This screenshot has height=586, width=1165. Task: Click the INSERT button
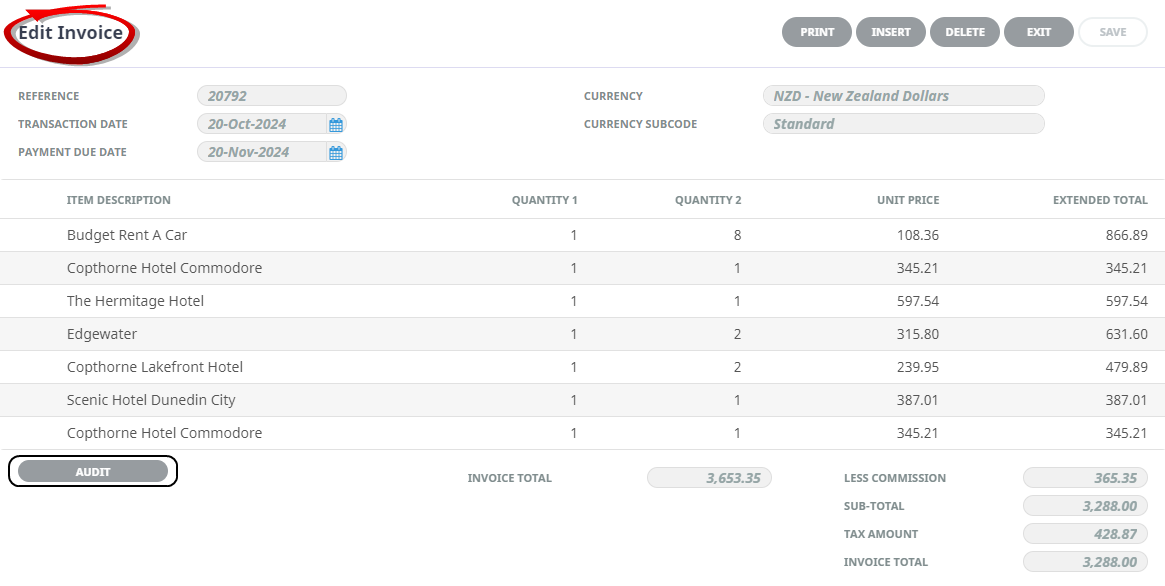pyautogui.click(x=891, y=32)
